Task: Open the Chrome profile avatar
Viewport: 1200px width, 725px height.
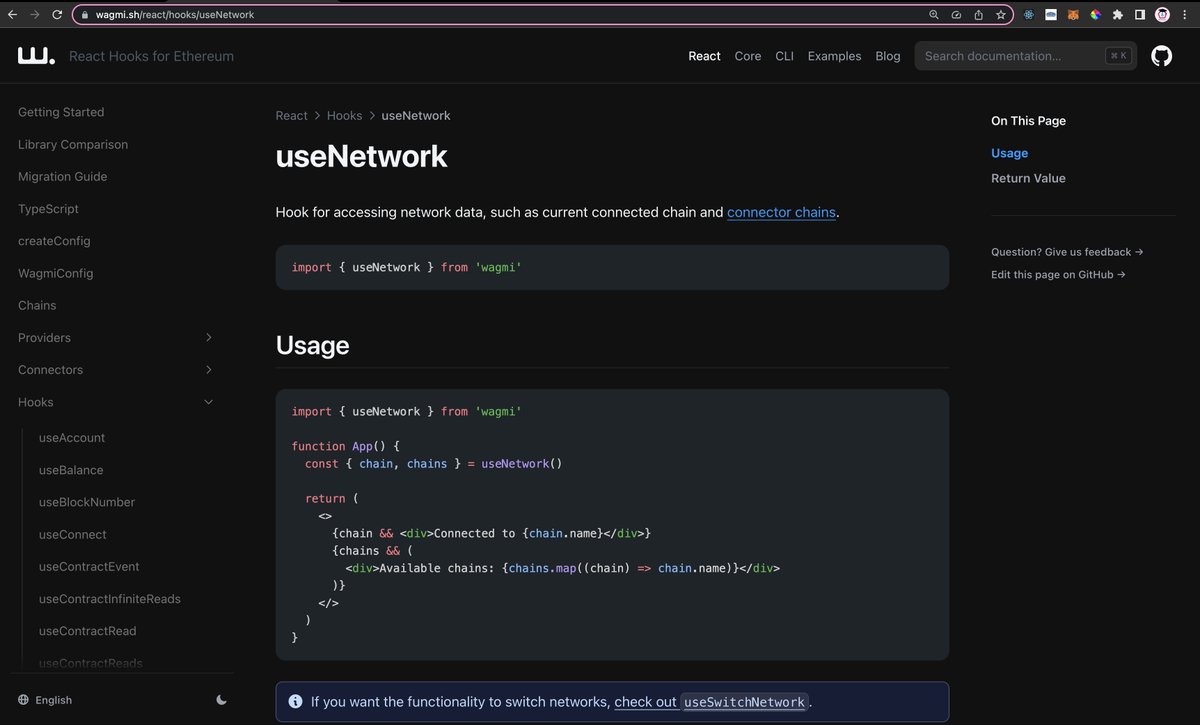Action: [x=1162, y=15]
